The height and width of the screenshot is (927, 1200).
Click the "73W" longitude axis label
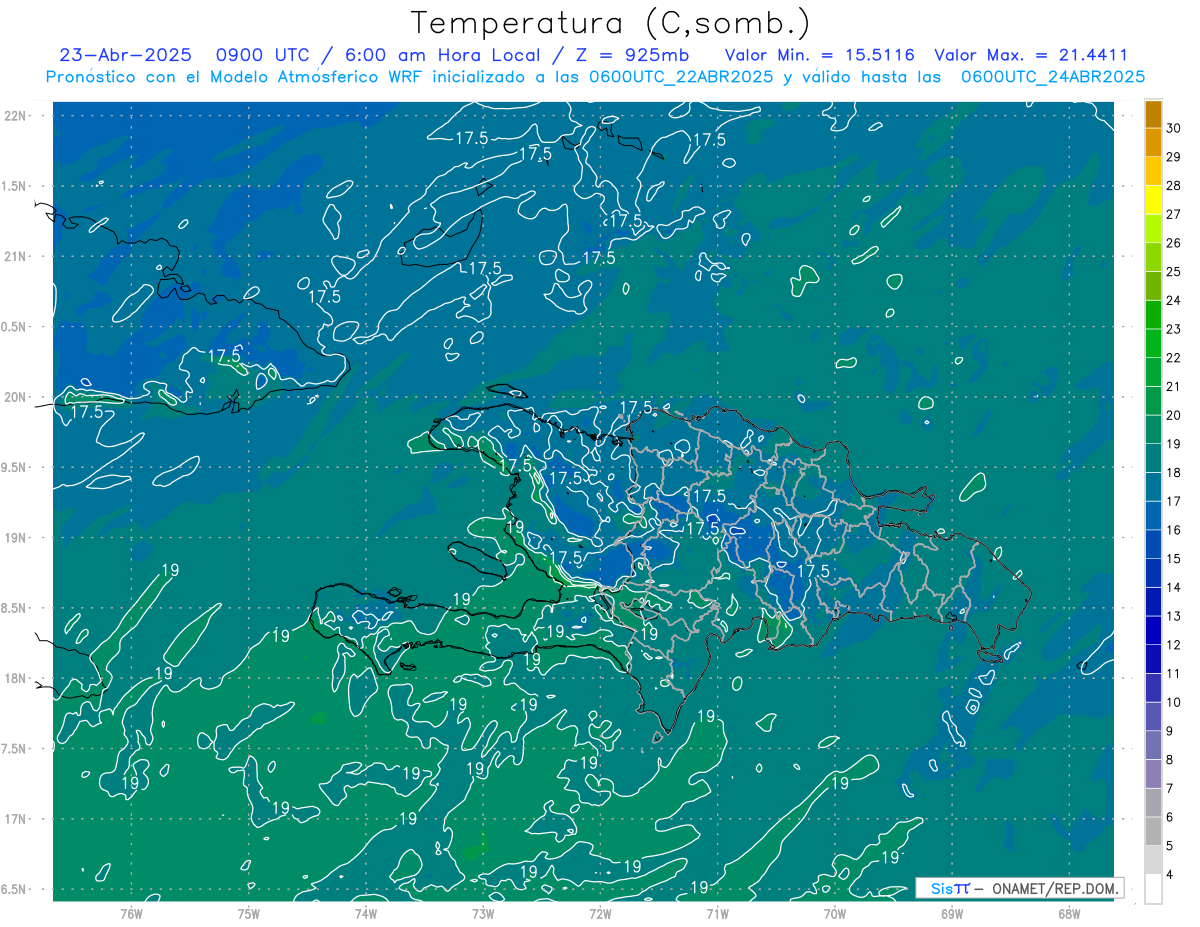[x=483, y=913]
